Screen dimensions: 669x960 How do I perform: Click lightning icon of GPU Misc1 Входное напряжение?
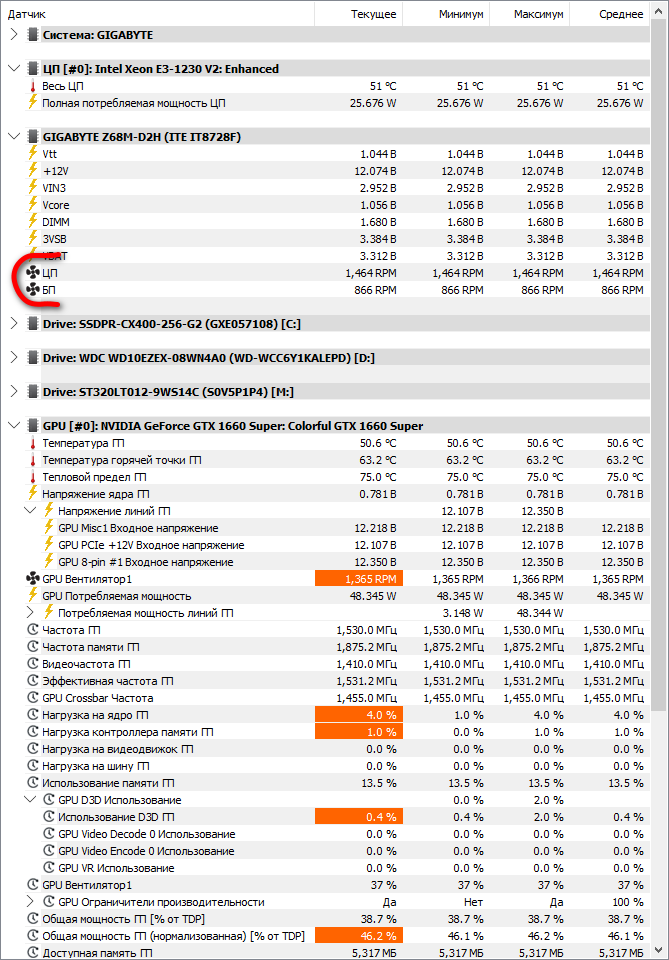click(49, 527)
